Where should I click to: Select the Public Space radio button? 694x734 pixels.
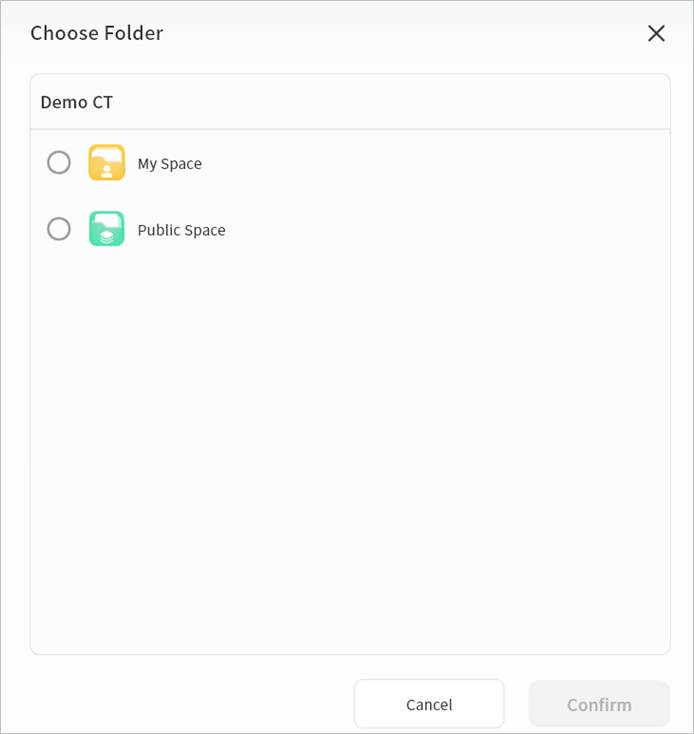(59, 229)
